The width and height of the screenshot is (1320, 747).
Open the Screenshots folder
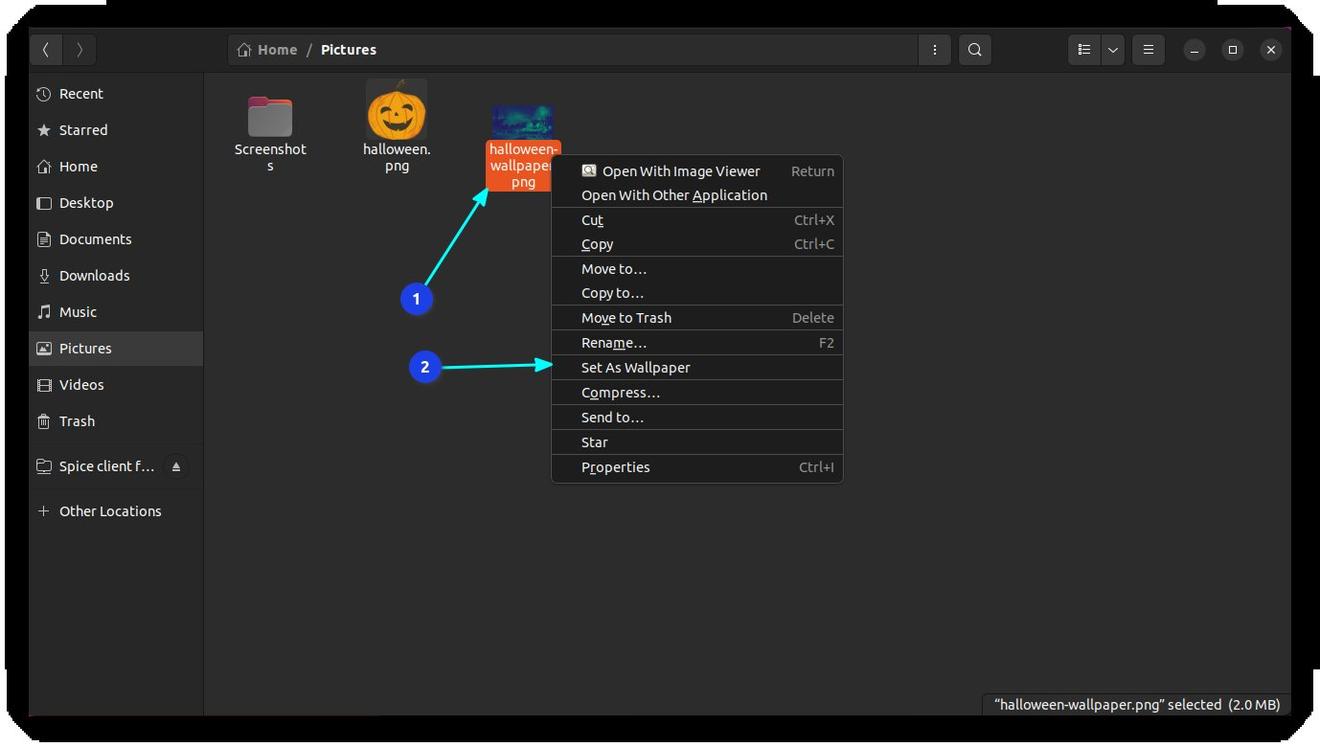[270, 119]
